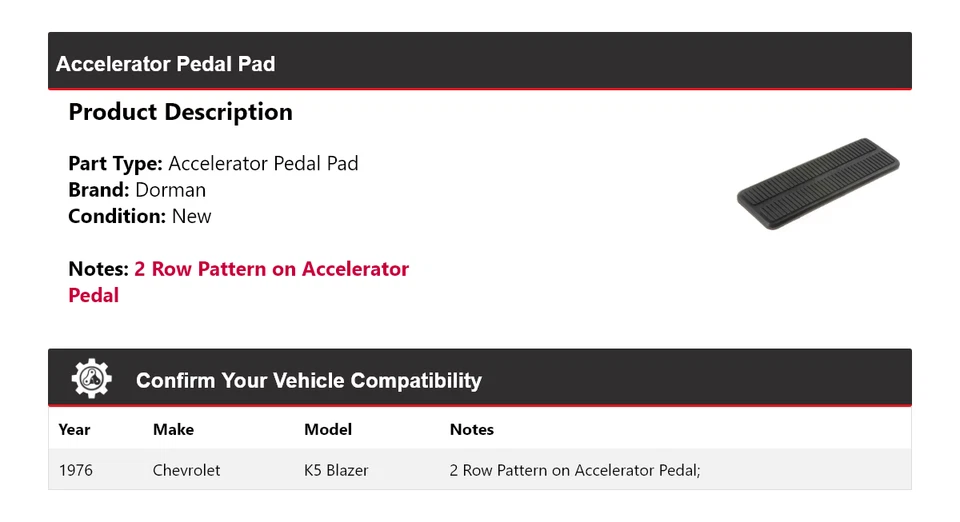Select the Chevrolet make cell
This screenshot has width=960, height=522.
pos(187,470)
